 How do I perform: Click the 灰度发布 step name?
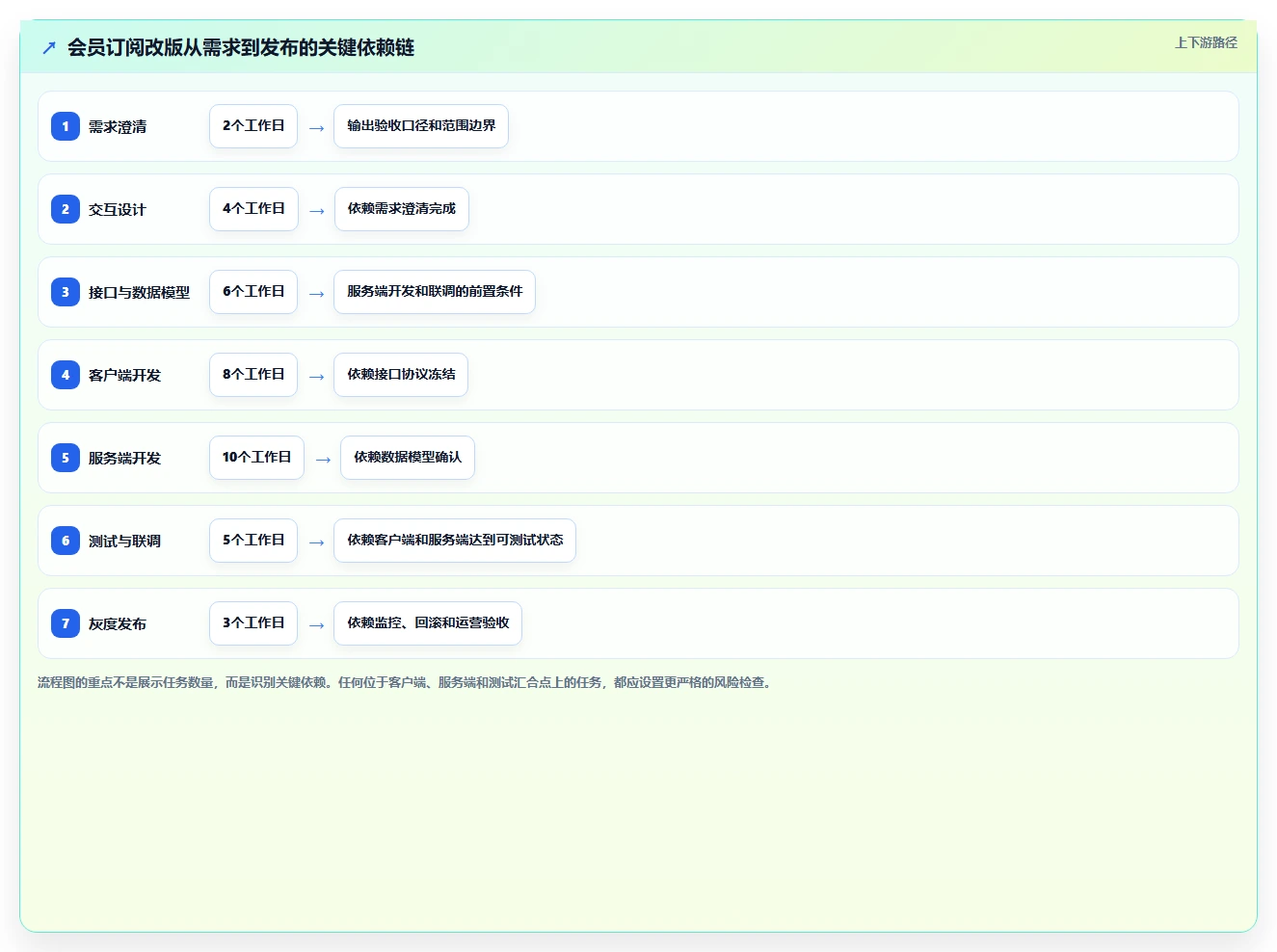click(118, 623)
